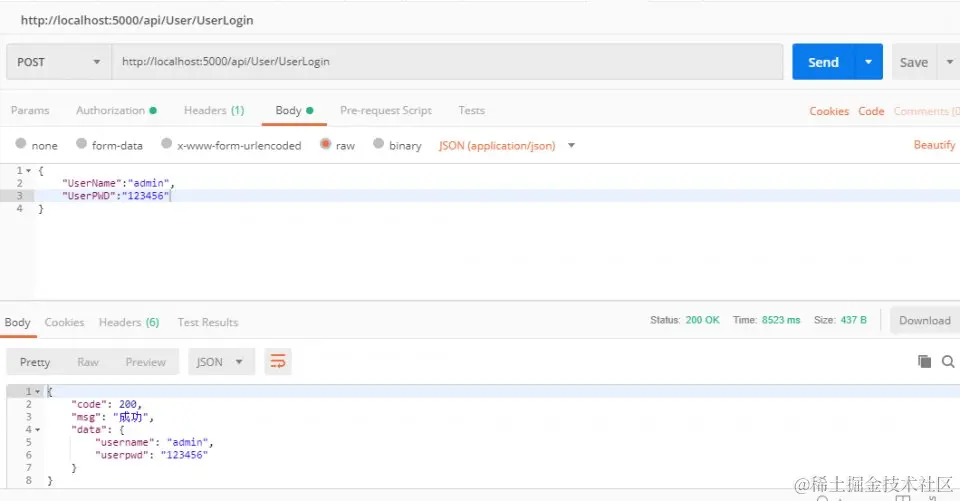Click the "code": 200 response line
This screenshot has width=960, height=501.
pyautogui.click(x=107, y=404)
